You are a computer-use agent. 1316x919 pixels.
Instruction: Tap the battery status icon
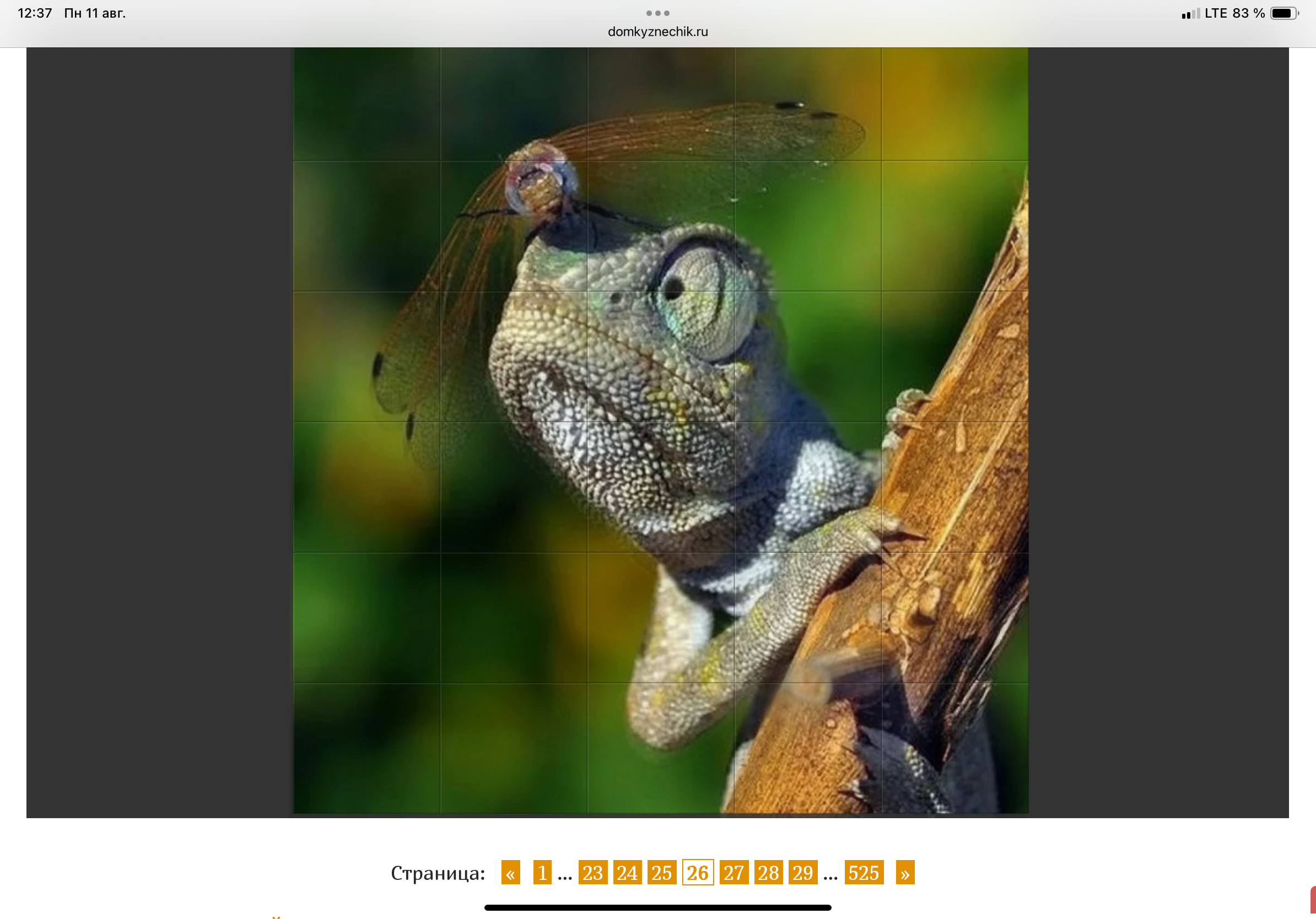coord(1285,13)
